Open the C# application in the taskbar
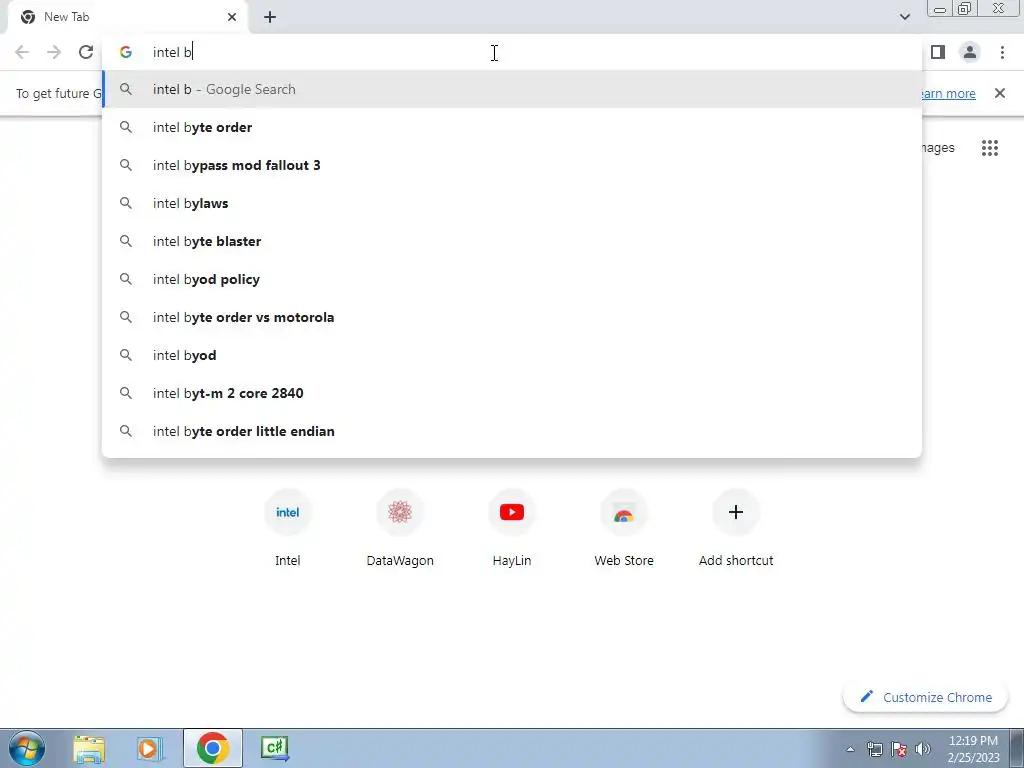Screen dimensions: 1024x768 pyautogui.click(x=274, y=748)
